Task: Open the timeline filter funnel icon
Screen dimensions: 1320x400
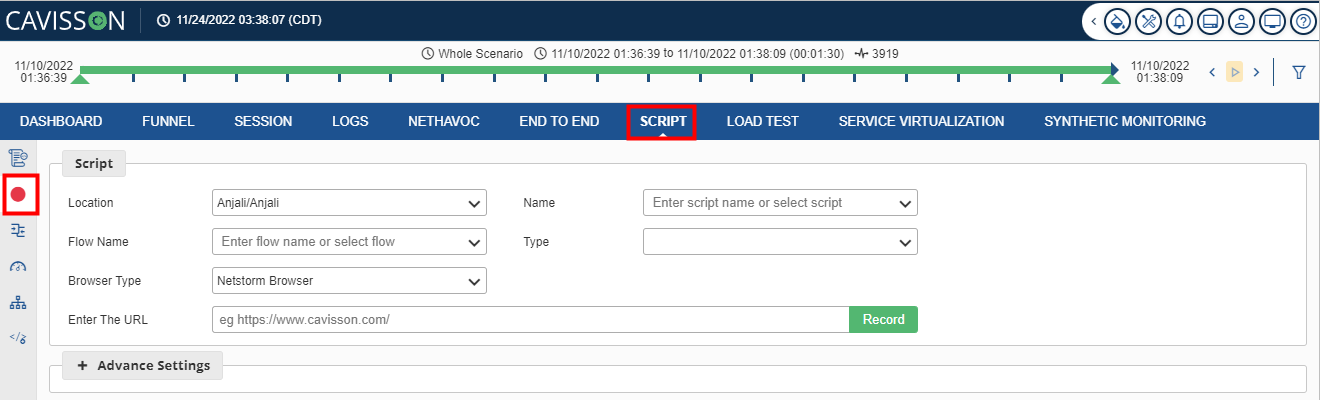Action: coord(1299,72)
